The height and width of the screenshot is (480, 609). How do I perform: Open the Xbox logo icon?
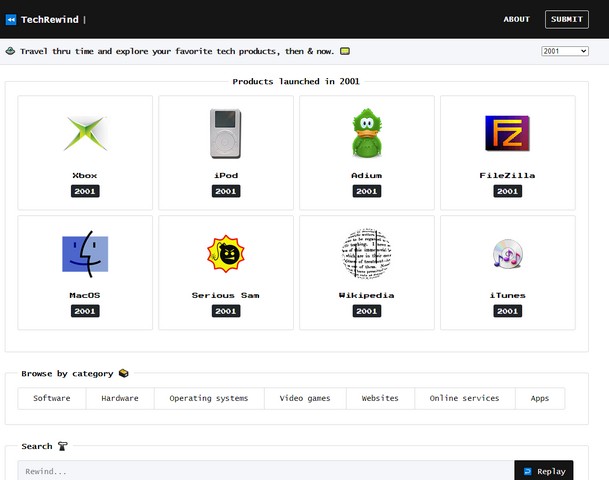[85, 133]
